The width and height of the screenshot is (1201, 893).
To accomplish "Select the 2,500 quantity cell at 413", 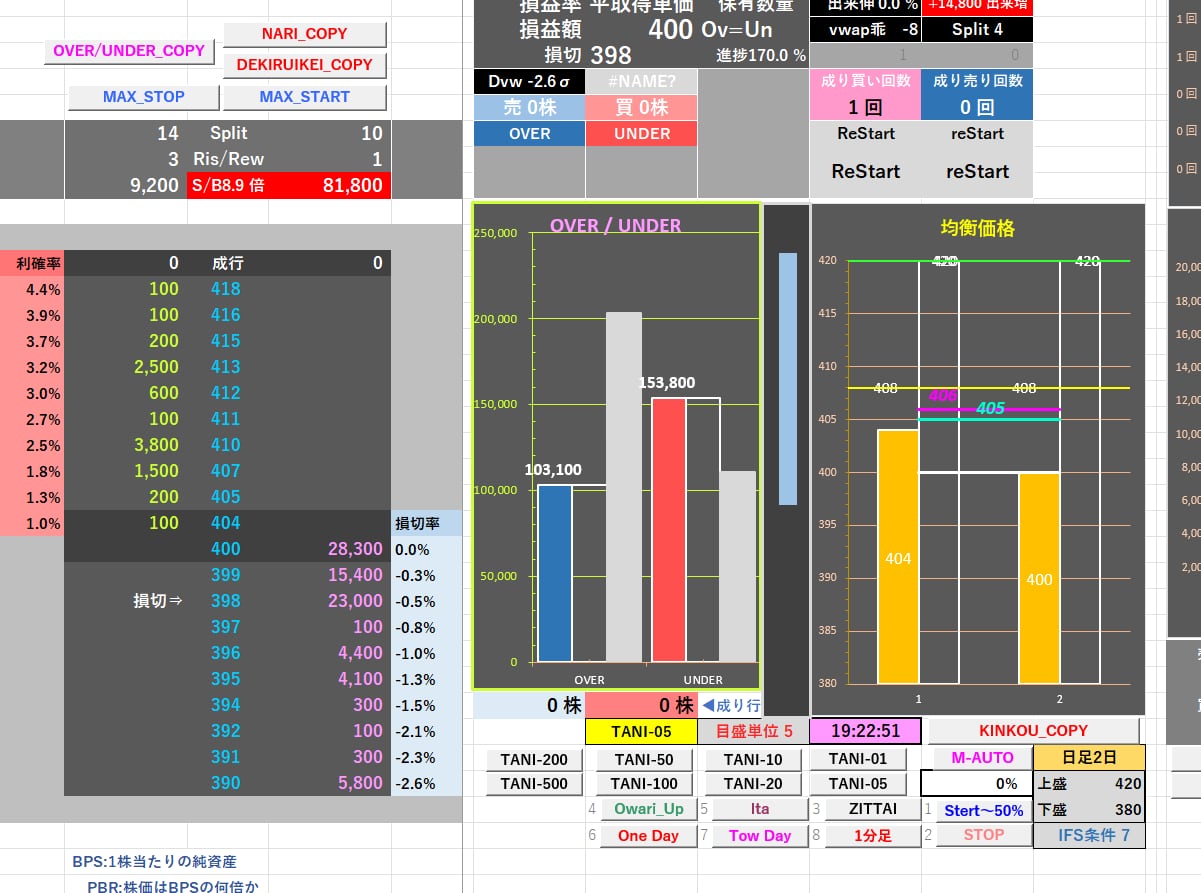I will click(x=125, y=367).
